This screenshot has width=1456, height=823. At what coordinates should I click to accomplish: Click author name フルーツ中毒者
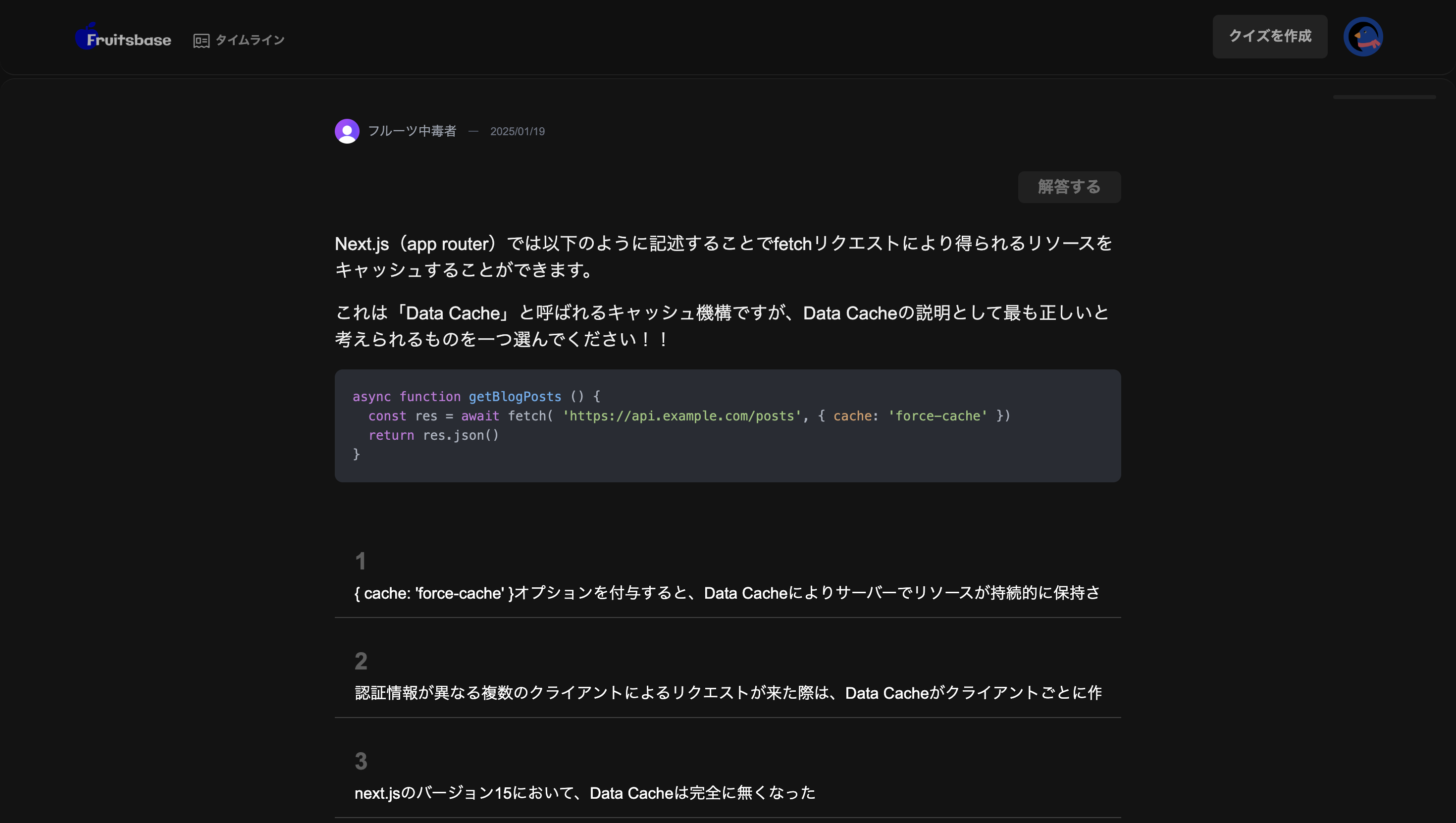click(412, 131)
